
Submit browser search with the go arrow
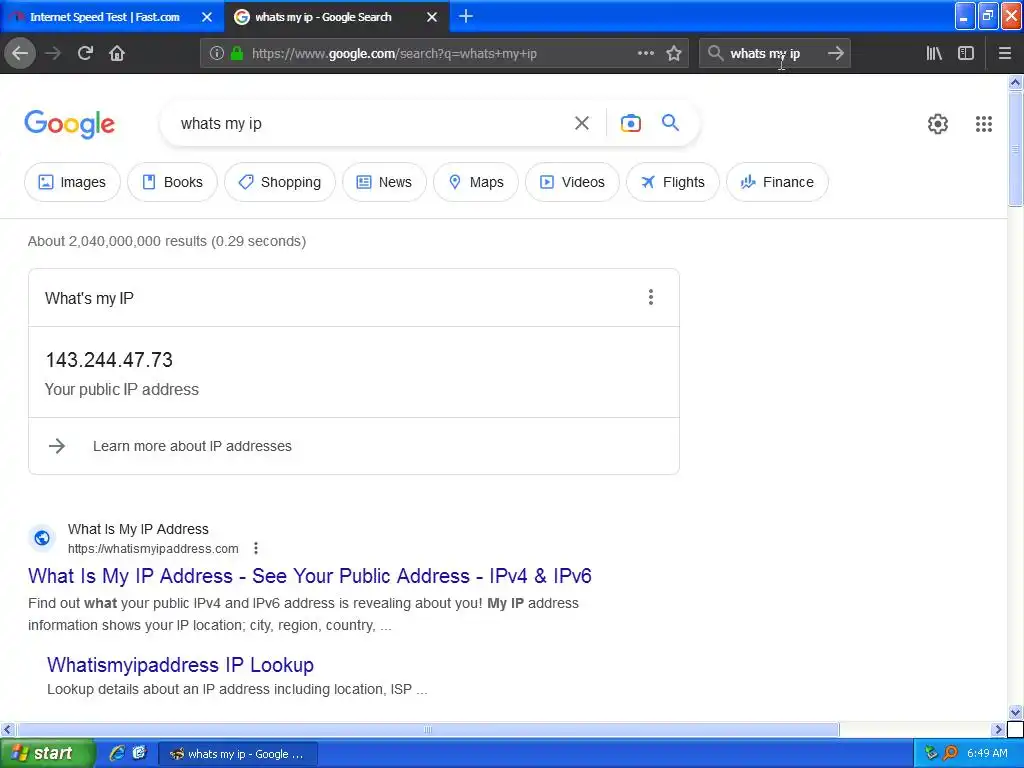coord(835,53)
